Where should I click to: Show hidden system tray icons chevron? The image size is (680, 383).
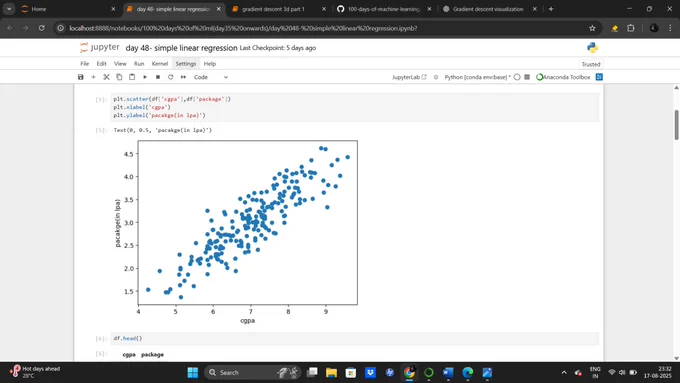click(564, 373)
